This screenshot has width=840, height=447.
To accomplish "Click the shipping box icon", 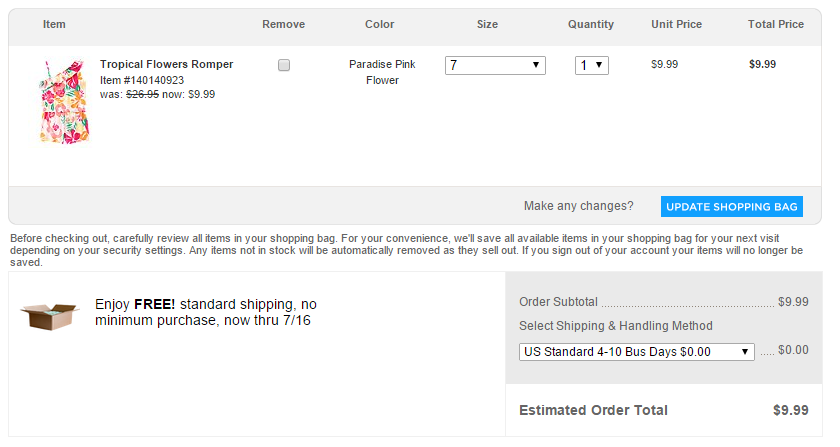I will pos(49,314).
